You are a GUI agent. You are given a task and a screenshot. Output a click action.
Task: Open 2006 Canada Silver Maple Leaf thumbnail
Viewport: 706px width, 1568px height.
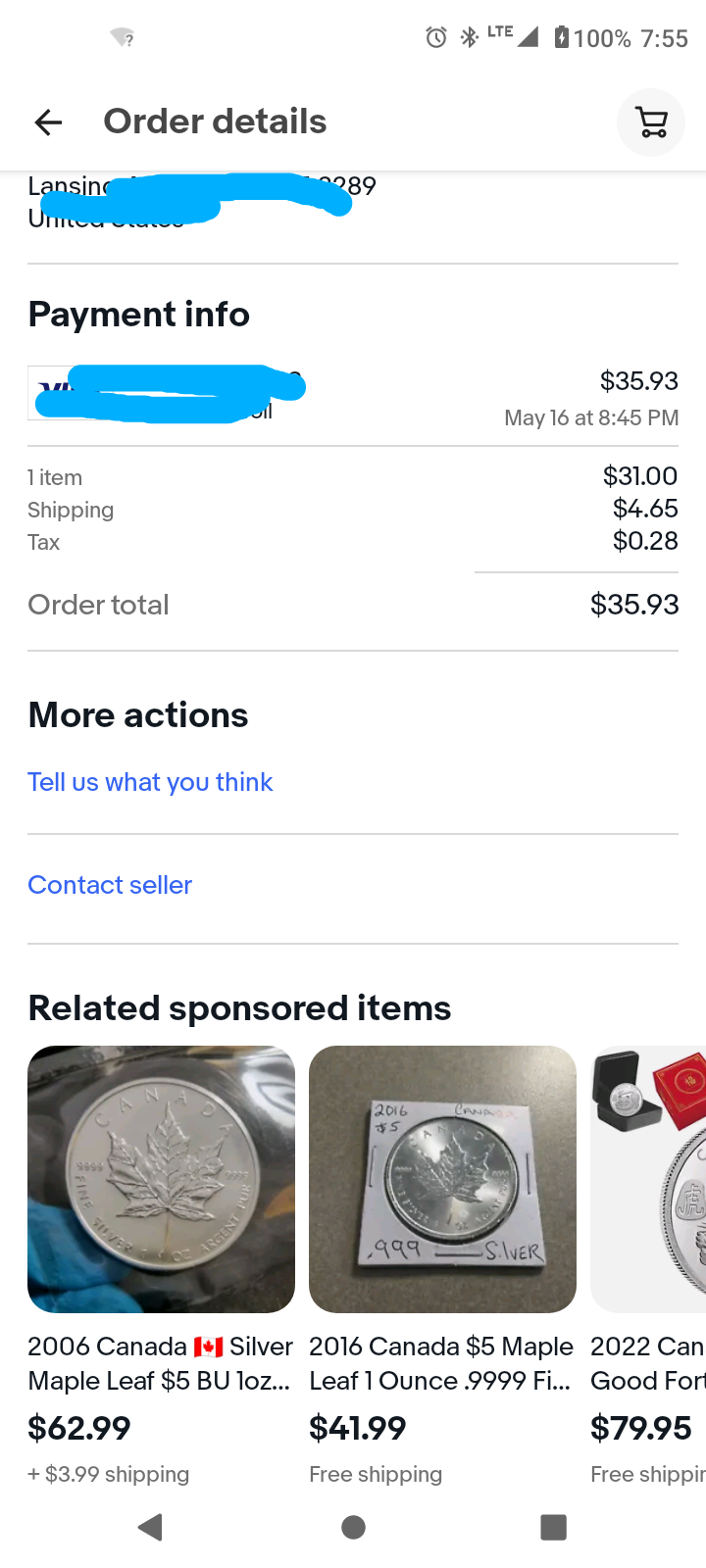161,1179
